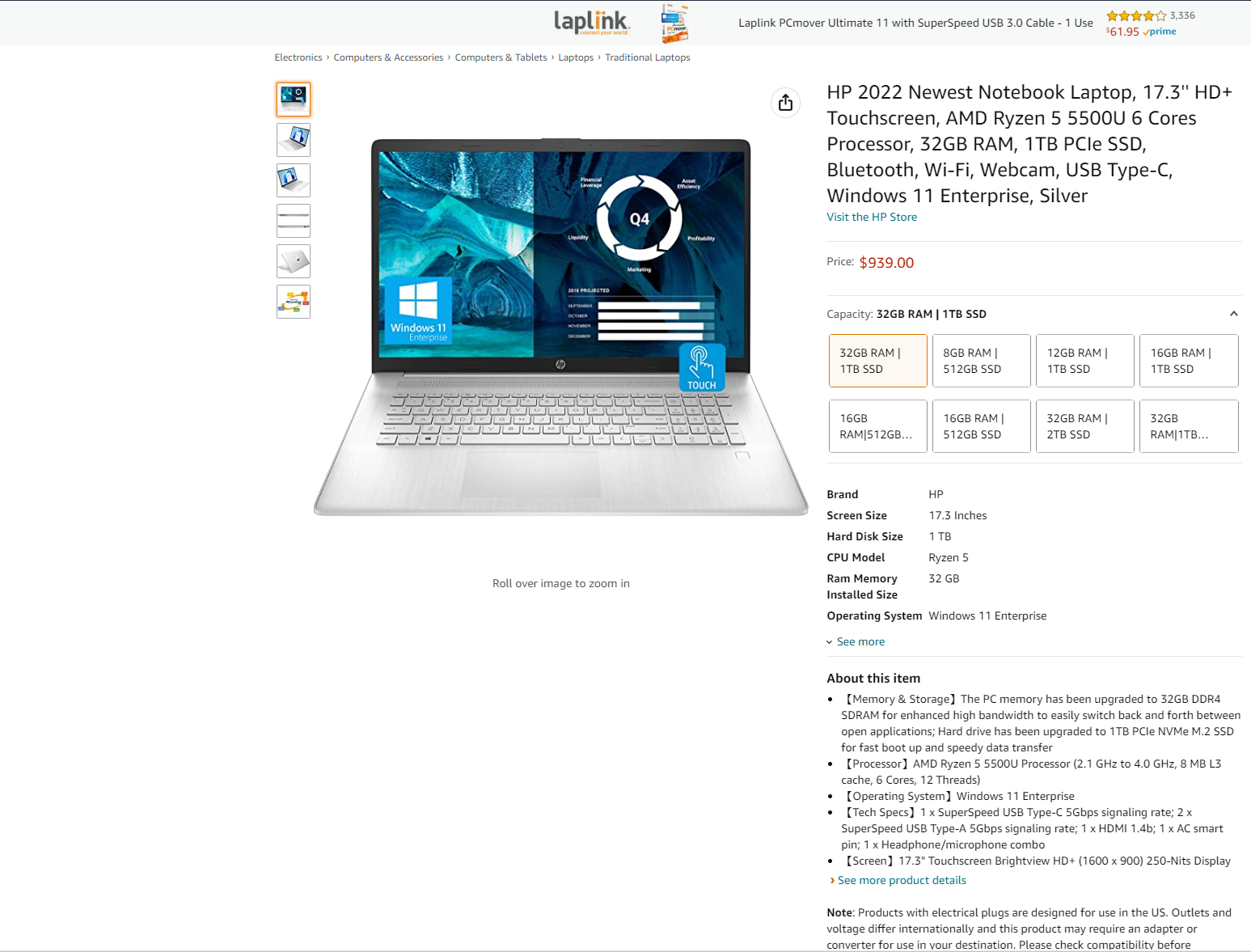Image resolution: width=1251 pixels, height=952 pixels.
Task: Open Laplink PCmover Ultimate 11 ad title
Action: [915, 23]
